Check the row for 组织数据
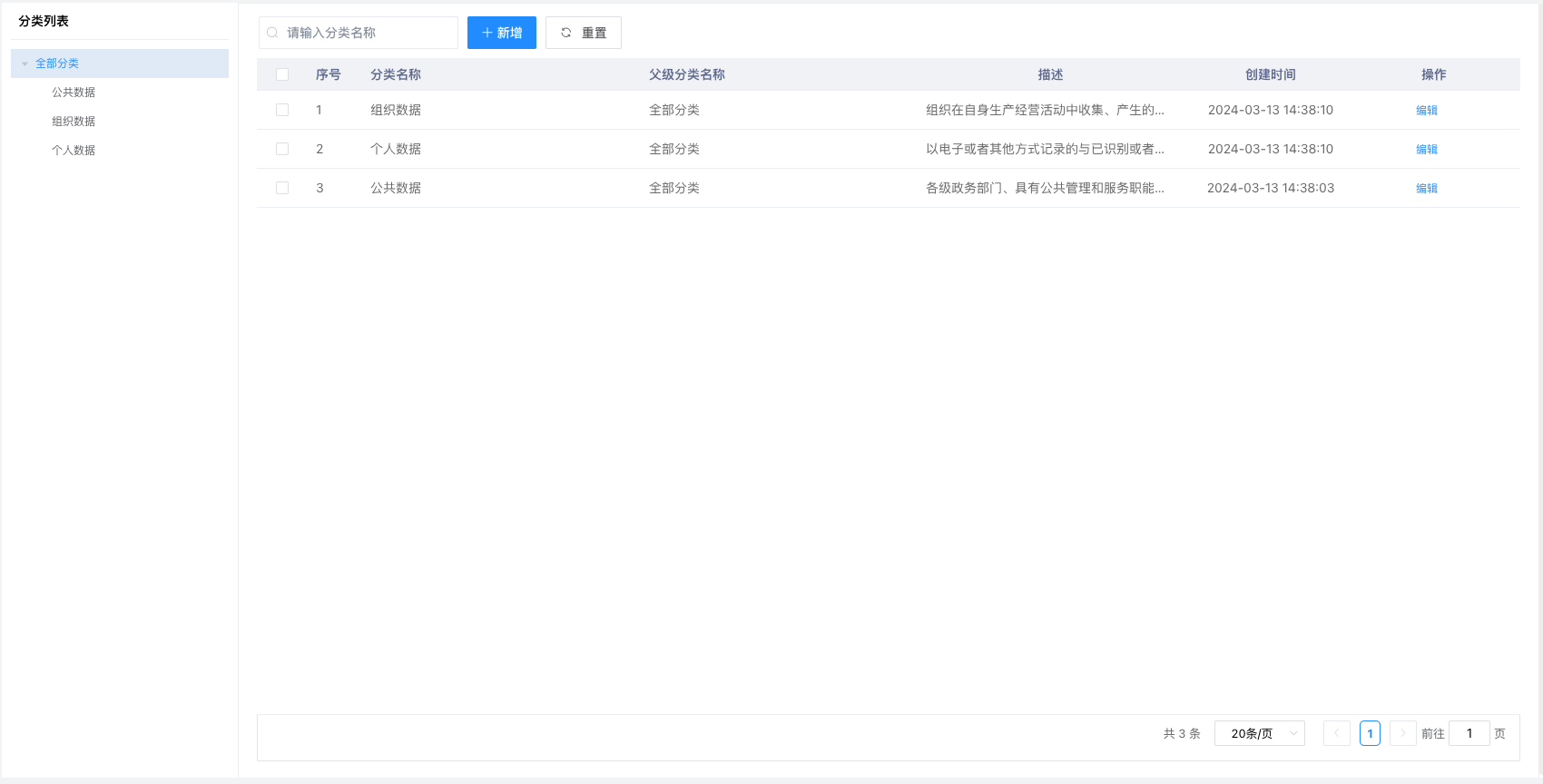The image size is (1543, 784). coord(282,110)
